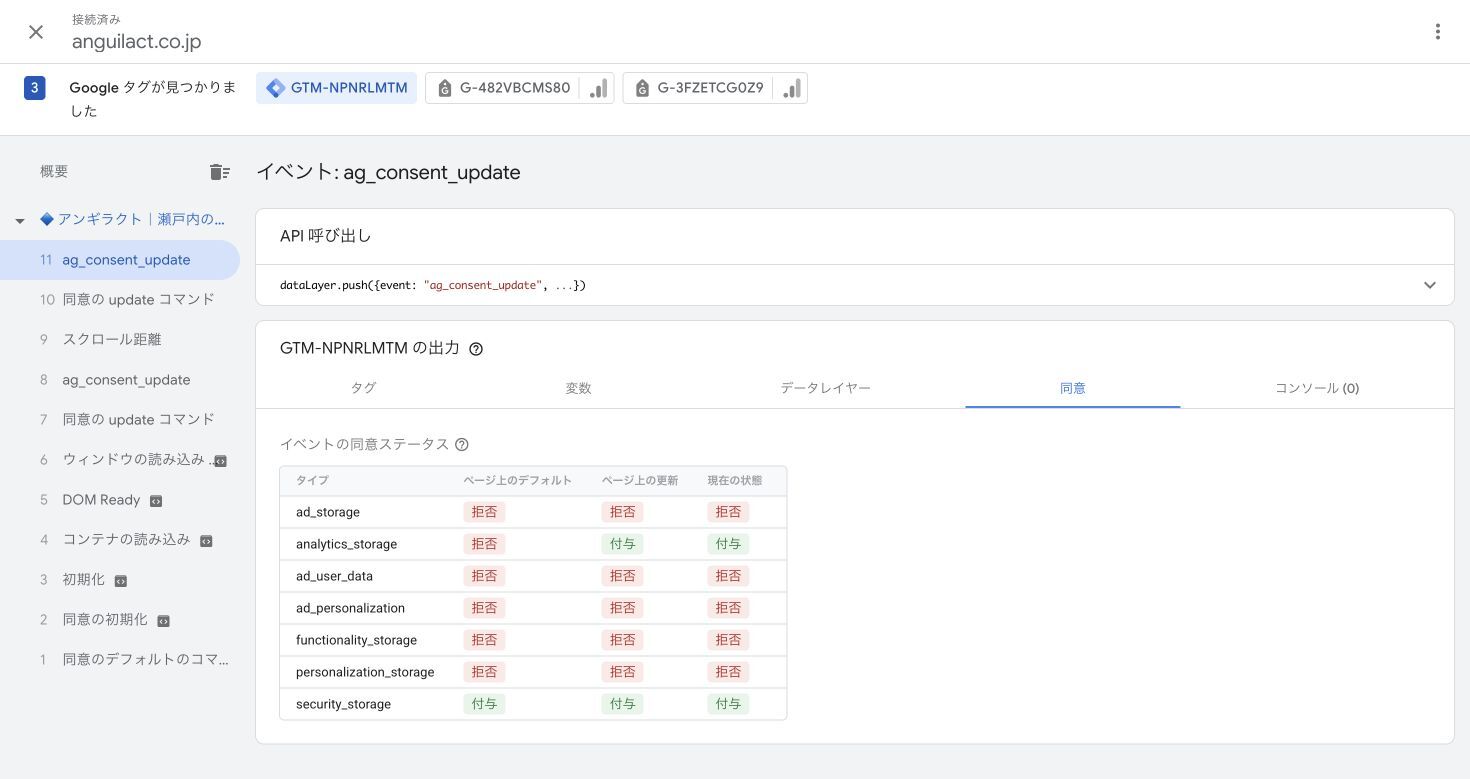Collapse the アンギラクト page tree node

[x=19, y=220]
